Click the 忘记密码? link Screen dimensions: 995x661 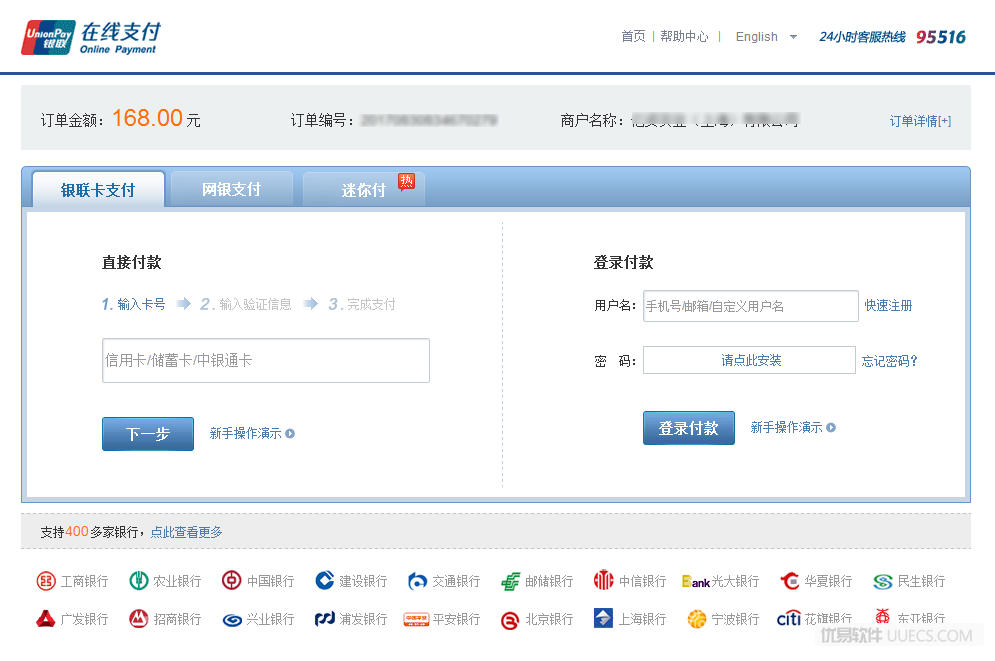point(890,361)
